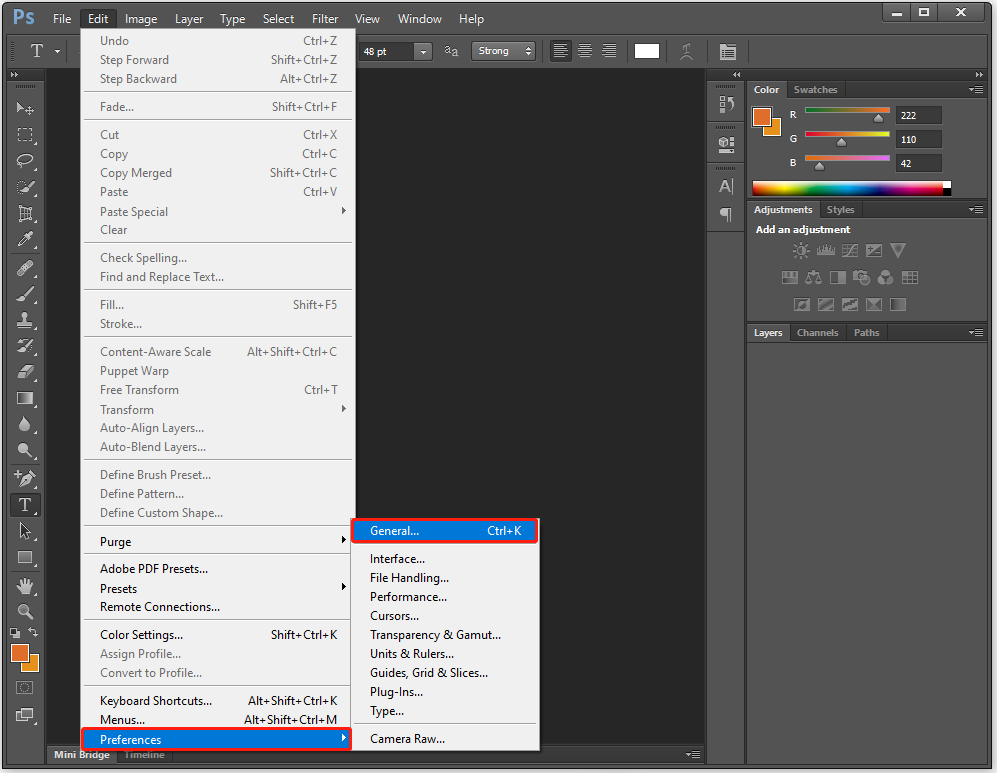
Task: Add a Levels adjustment
Action: click(825, 250)
